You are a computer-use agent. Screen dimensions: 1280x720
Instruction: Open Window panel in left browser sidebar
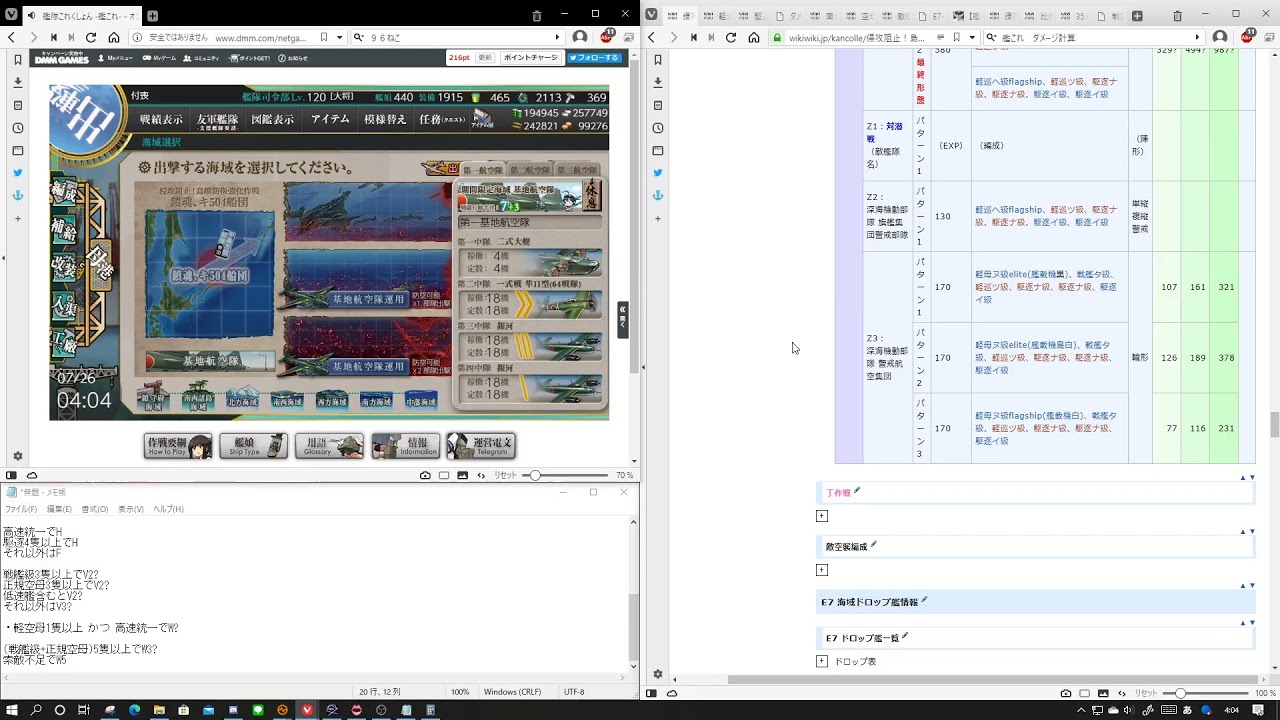click(18, 150)
